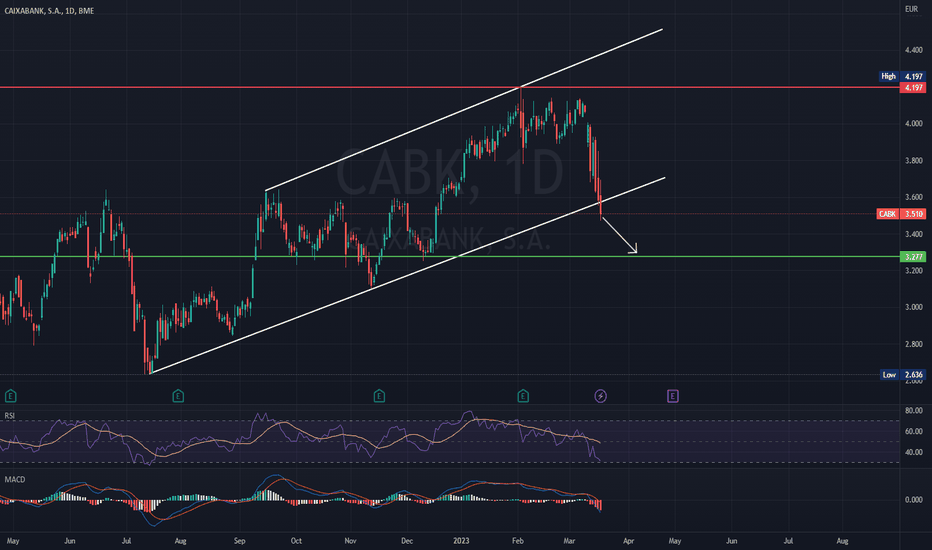Click the RSI indicator label
Viewport: 932px width, 550px height.
pos(10,416)
